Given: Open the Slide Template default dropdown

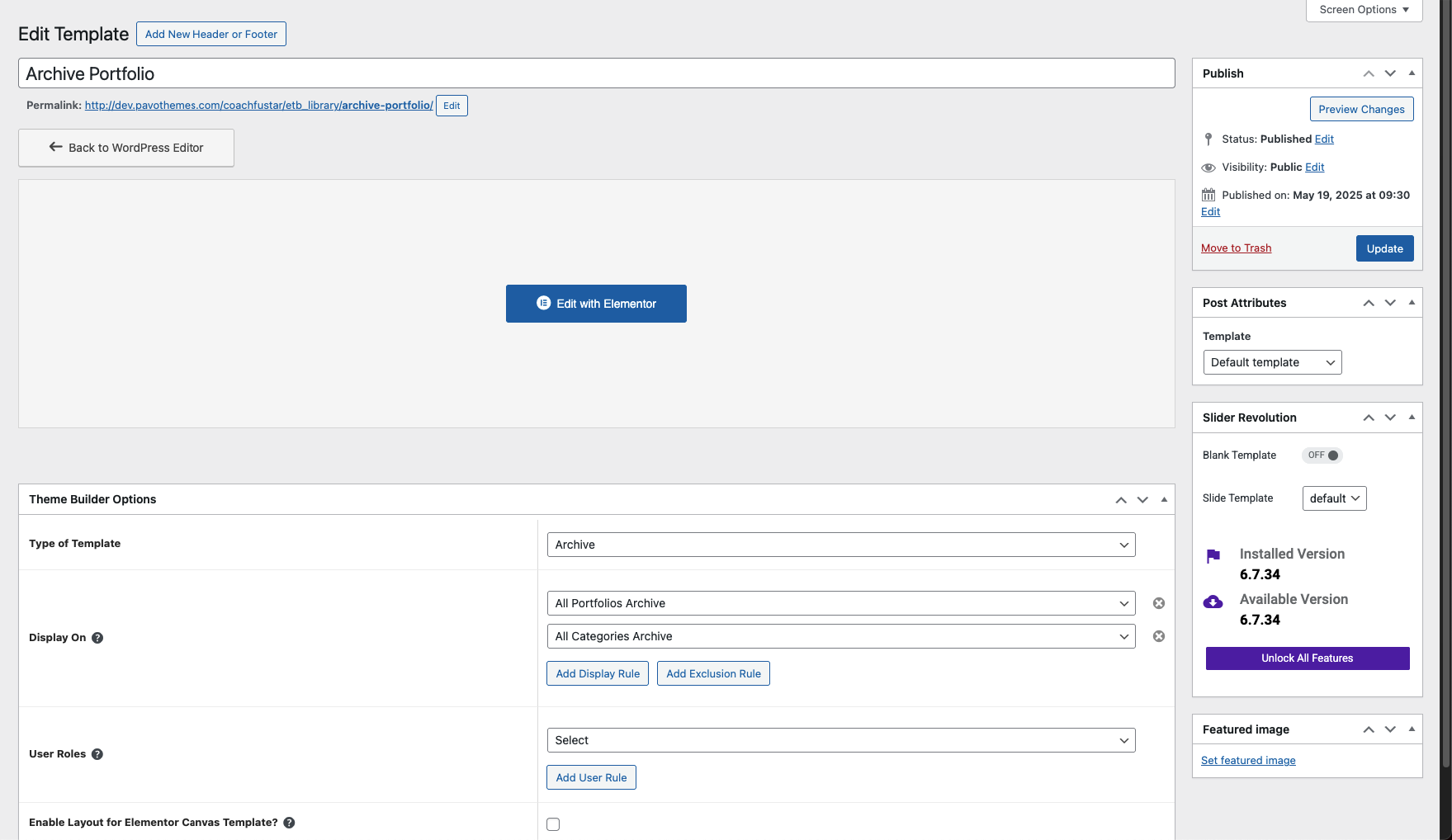Looking at the screenshot, I should [1334, 498].
